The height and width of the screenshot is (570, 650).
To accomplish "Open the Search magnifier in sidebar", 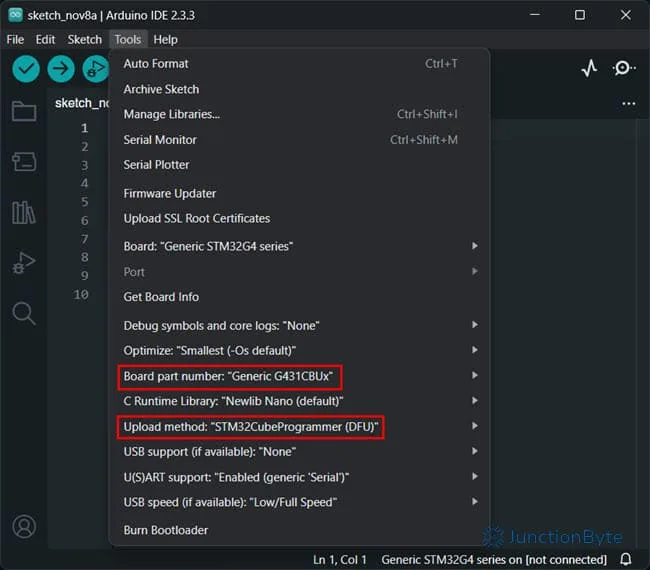I will tap(24, 313).
